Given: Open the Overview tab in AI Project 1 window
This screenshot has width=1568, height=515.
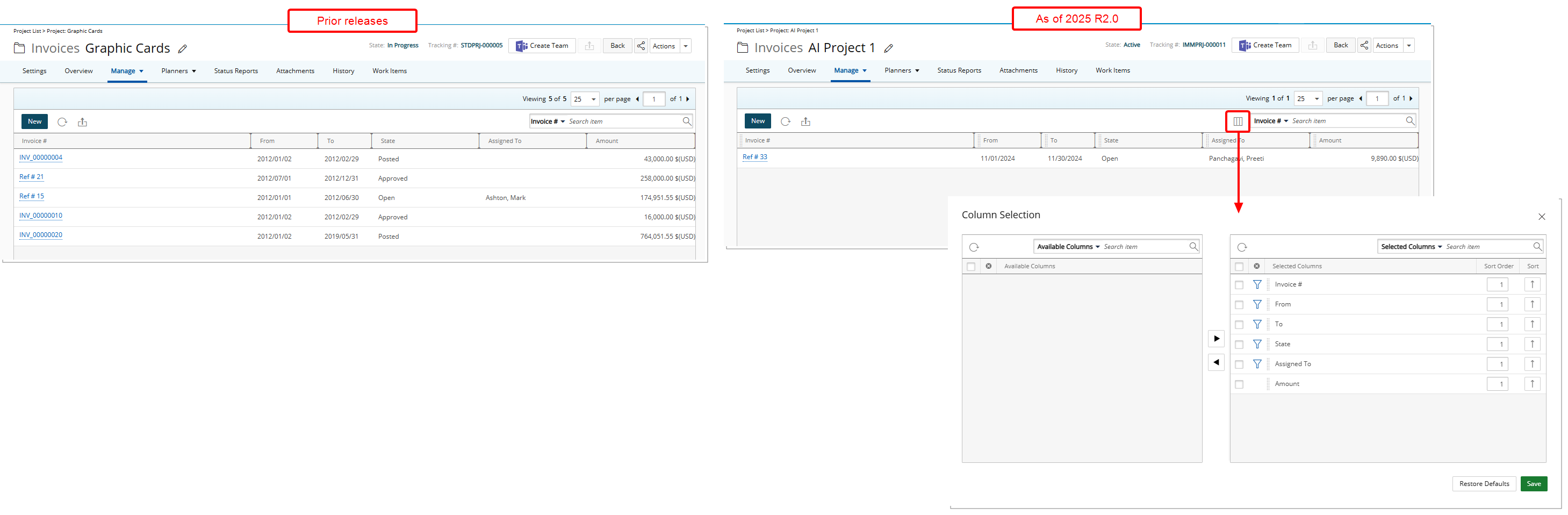Looking at the screenshot, I should click(802, 70).
